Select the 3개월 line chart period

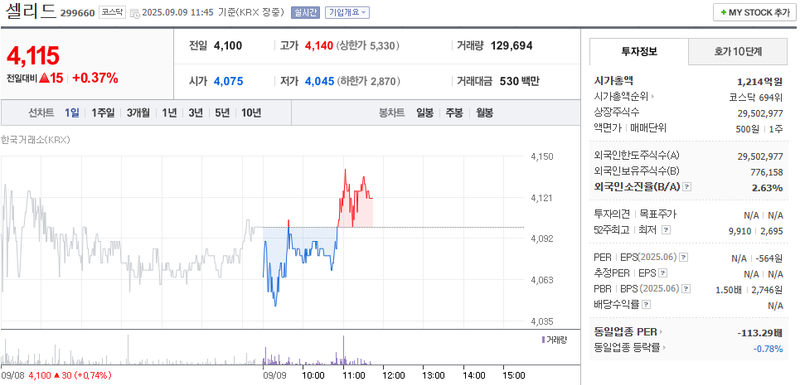coord(138,113)
